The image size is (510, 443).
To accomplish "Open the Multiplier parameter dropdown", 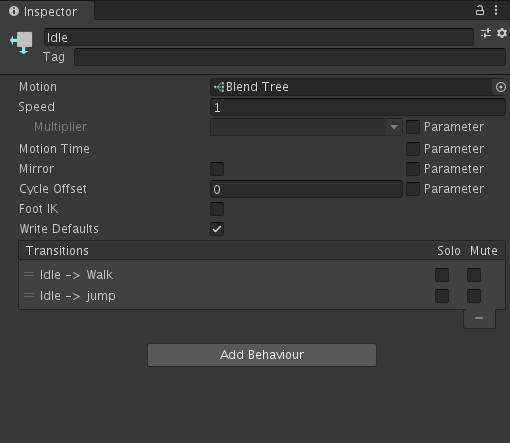I will point(306,127).
